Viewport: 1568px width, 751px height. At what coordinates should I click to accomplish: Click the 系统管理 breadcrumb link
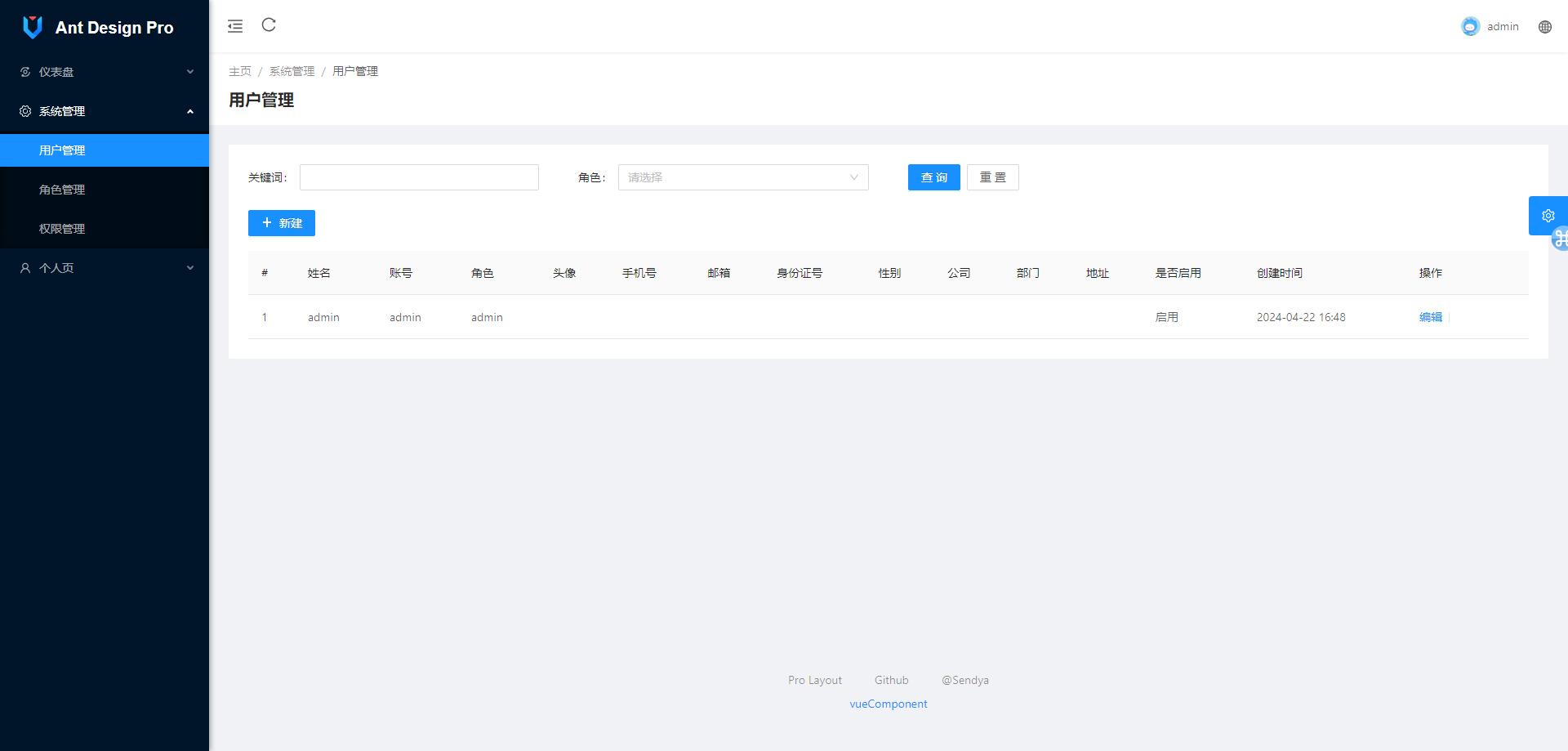tap(292, 71)
